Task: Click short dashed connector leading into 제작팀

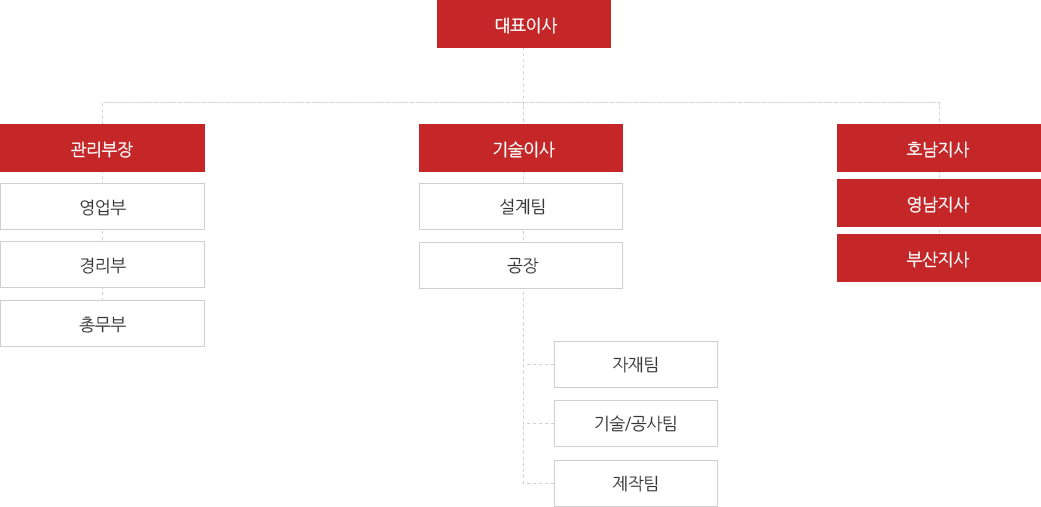Action: pyautogui.click(x=539, y=483)
